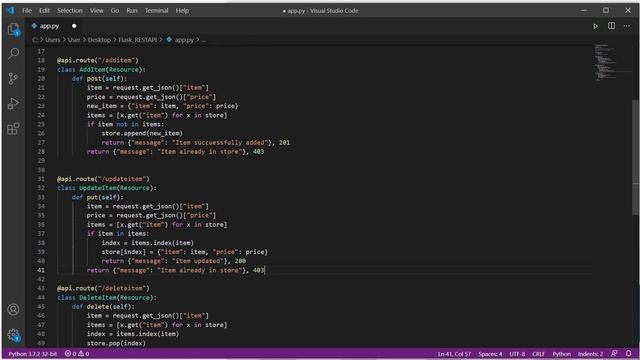
Task: Select Python 3.7.2 32-bit interpreter in status bar
Action: click(x=33, y=354)
